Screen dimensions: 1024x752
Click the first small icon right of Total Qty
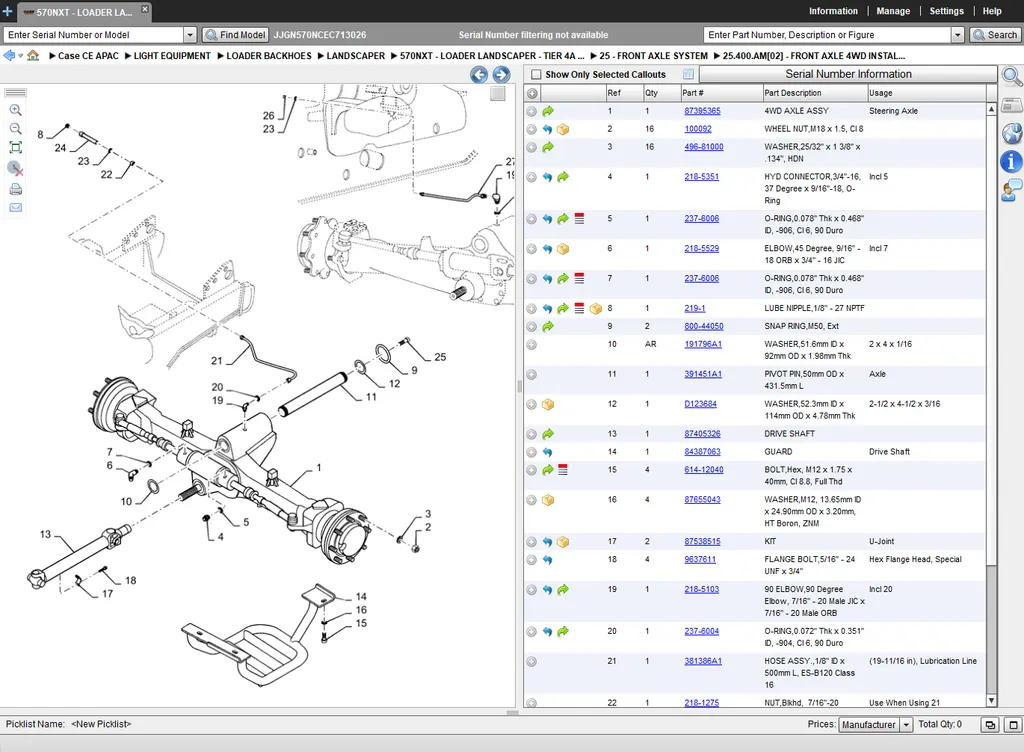pos(991,725)
